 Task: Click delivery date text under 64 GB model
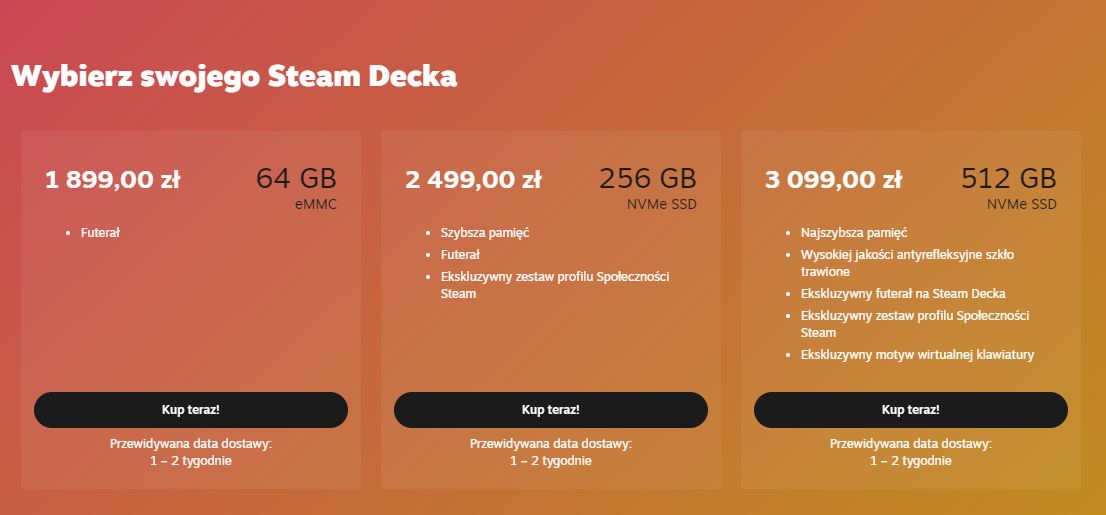[190, 452]
